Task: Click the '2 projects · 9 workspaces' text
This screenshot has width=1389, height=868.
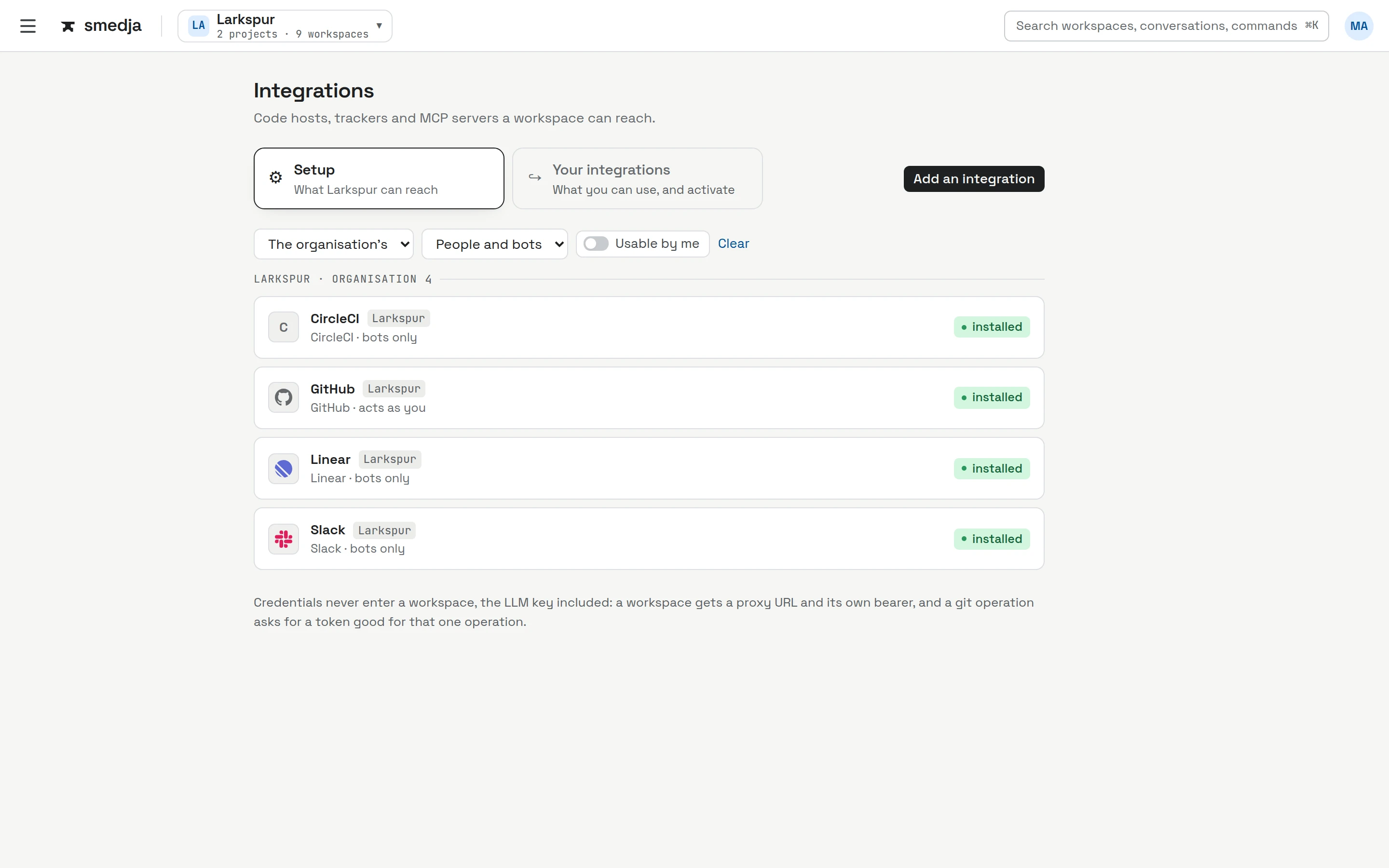Action: point(293,34)
